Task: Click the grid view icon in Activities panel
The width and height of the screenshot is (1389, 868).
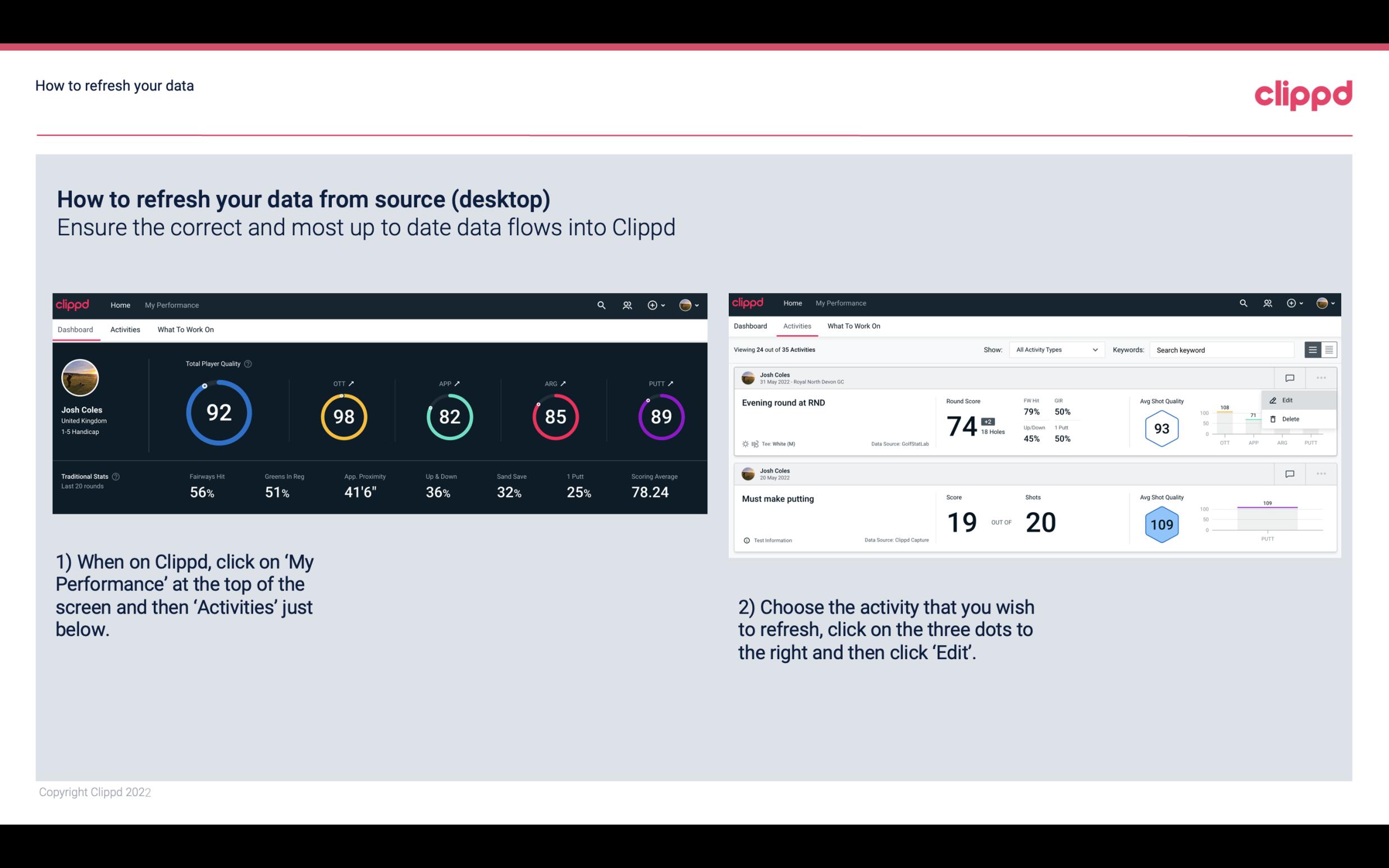Action: (x=1329, y=349)
